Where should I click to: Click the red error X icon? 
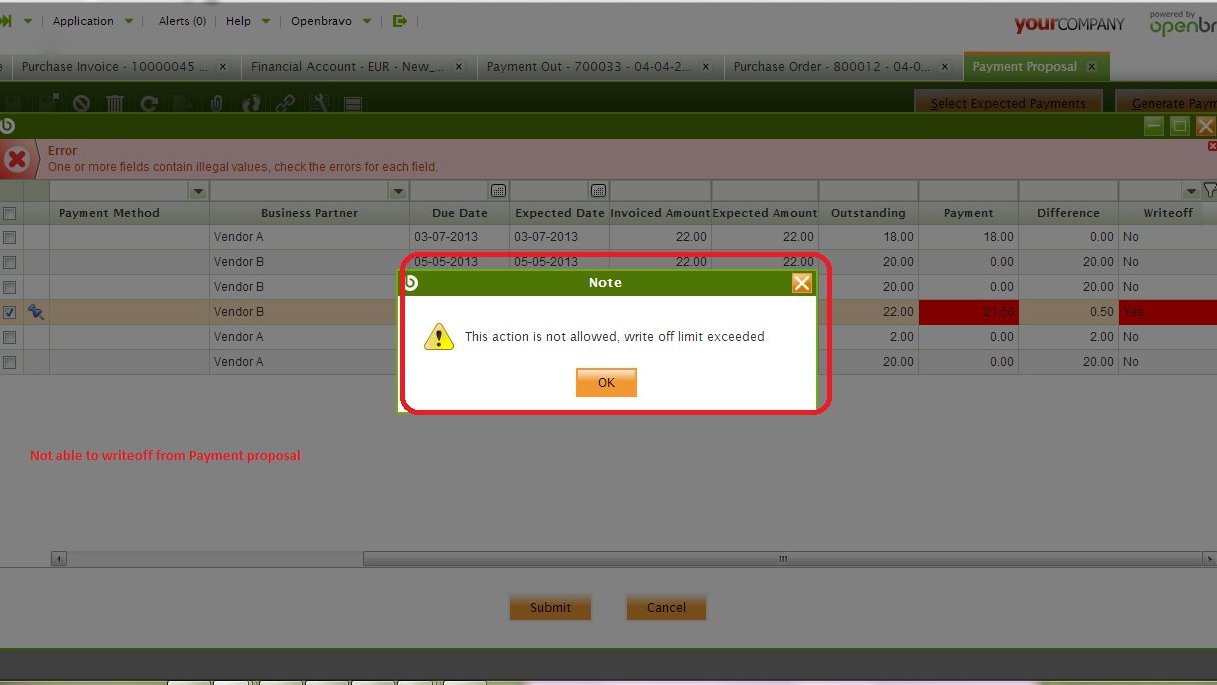[16, 159]
